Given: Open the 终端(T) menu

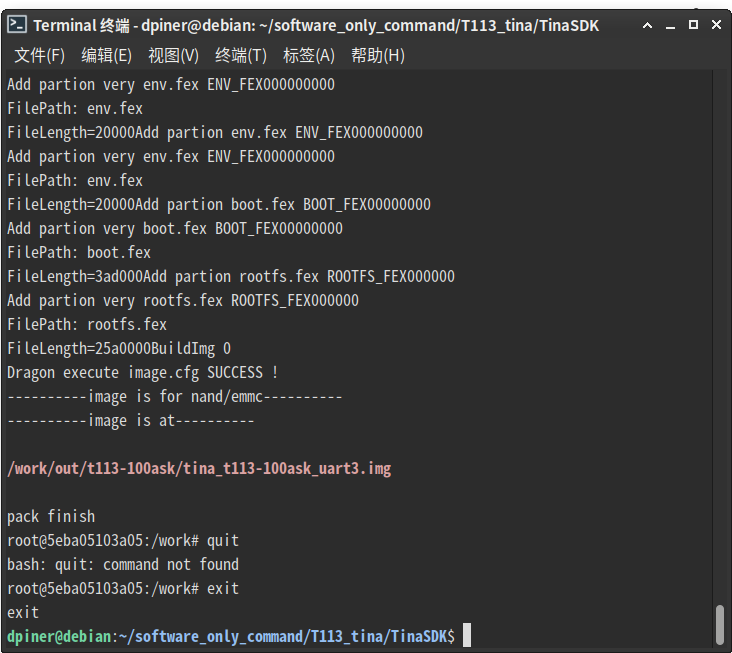Looking at the screenshot, I should click(241, 56).
